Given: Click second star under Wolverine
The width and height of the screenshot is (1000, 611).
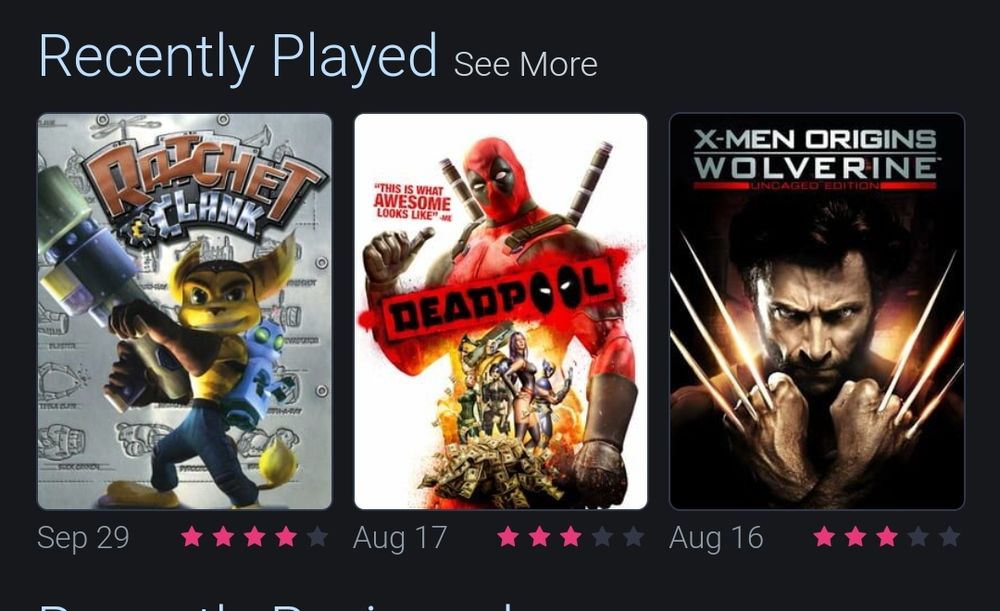Looking at the screenshot, I should (x=855, y=537).
